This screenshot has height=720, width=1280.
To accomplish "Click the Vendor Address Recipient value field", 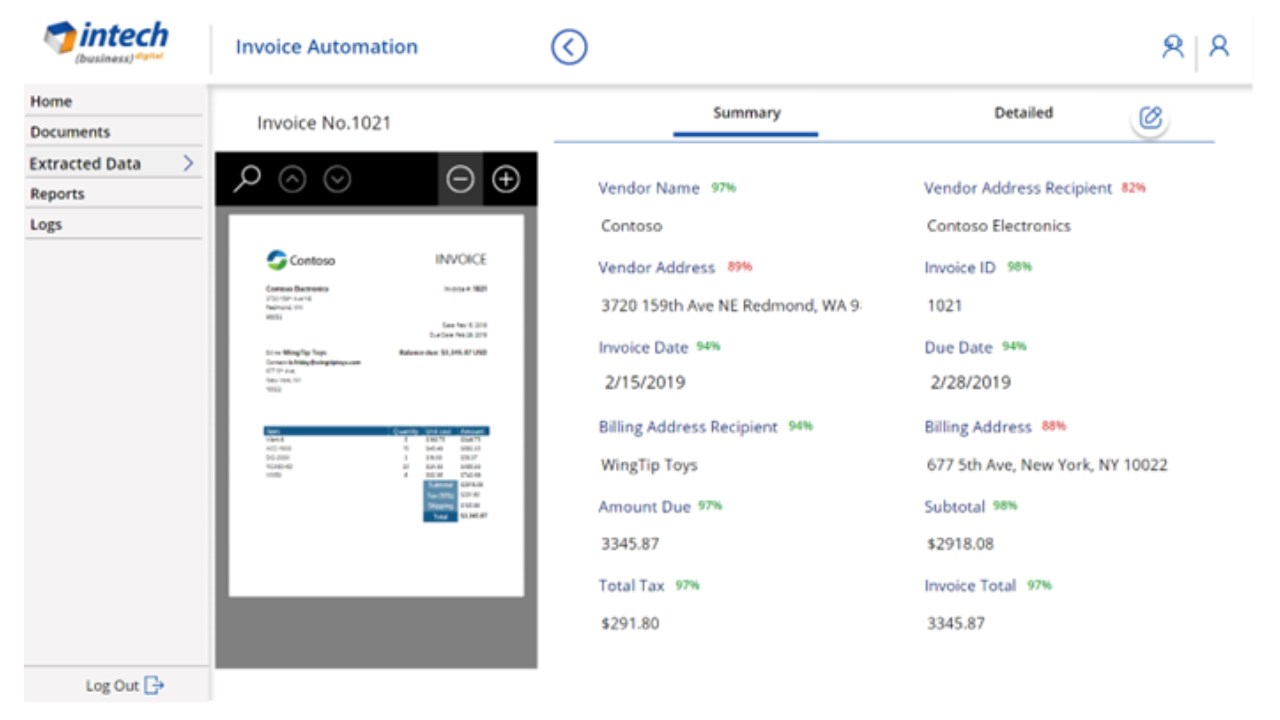I will coord(998,226).
